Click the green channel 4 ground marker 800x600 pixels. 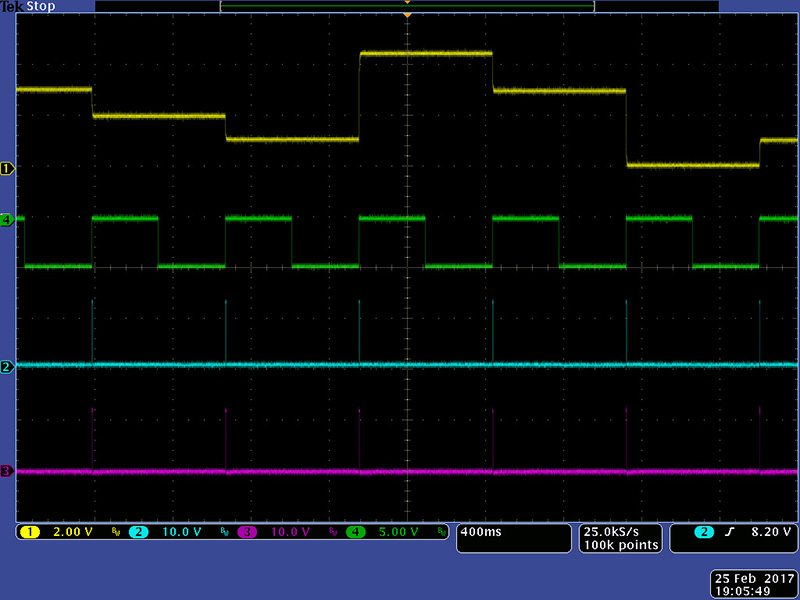tap(7, 219)
